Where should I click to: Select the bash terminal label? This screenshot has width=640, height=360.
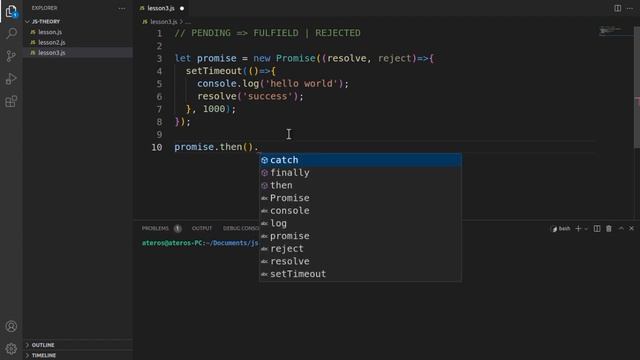click(561, 229)
